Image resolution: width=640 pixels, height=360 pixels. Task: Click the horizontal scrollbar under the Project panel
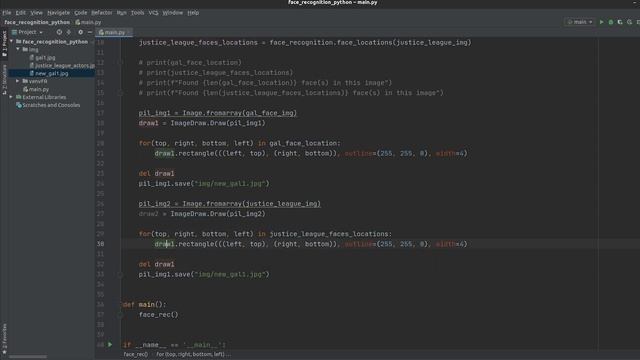[x=28, y=357]
